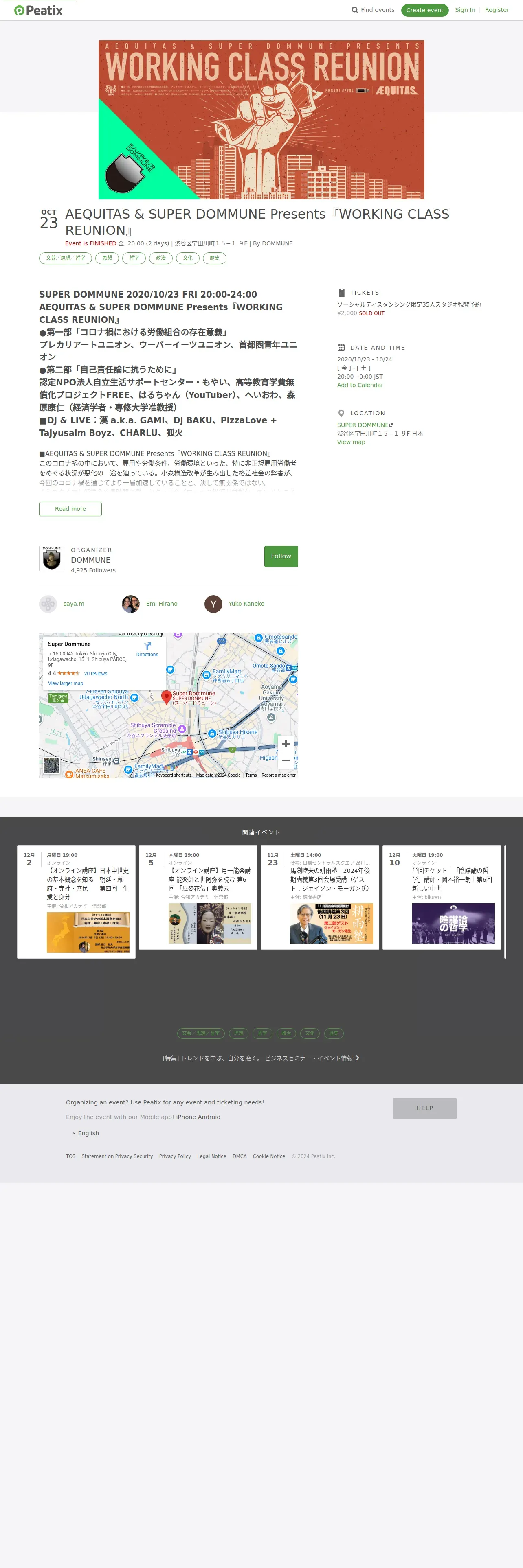Open the 能楽師と世阿弥を読む event card
Viewport: 523px width, 1568px height.
[198, 897]
